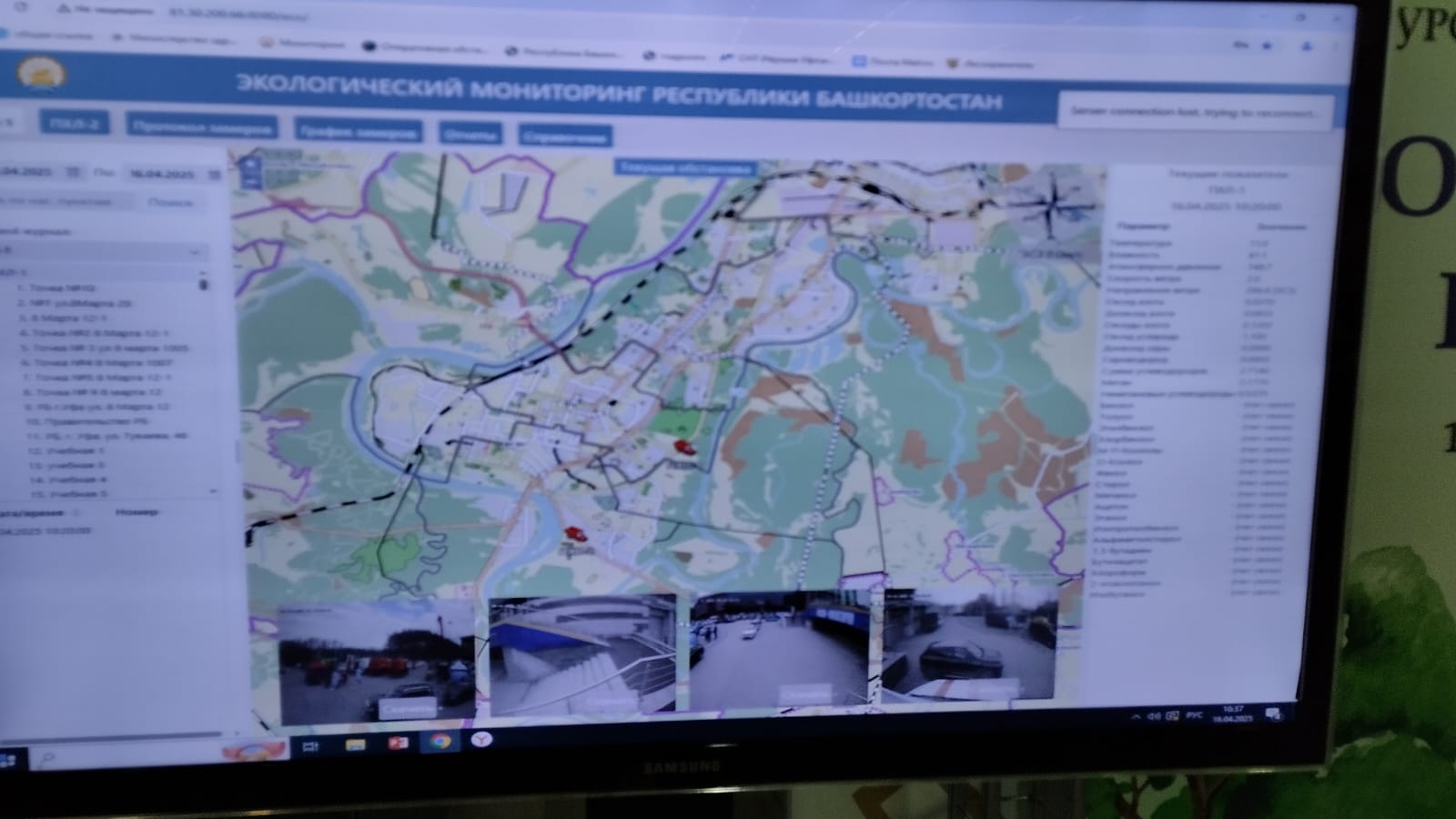Bookmark the page with the star icon
This screenshot has width=1456, height=819.
tap(1267, 45)
